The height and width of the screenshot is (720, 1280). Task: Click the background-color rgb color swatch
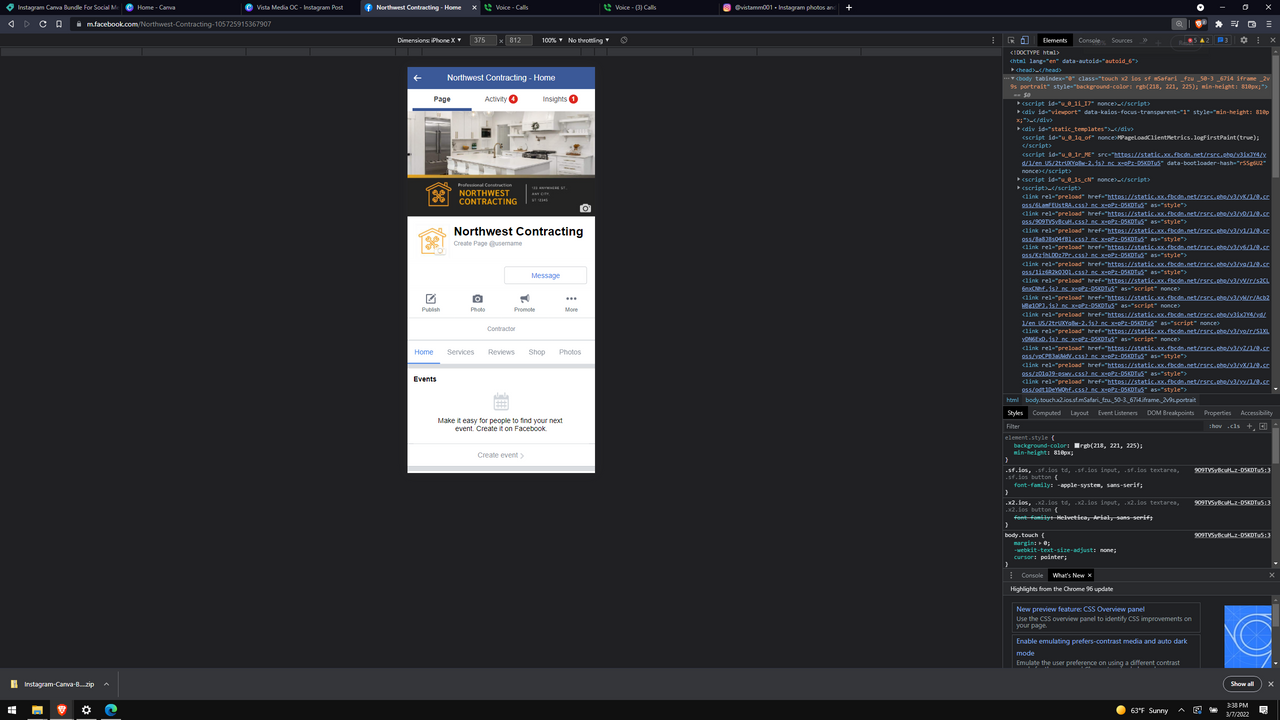(x=1078, y=445)
